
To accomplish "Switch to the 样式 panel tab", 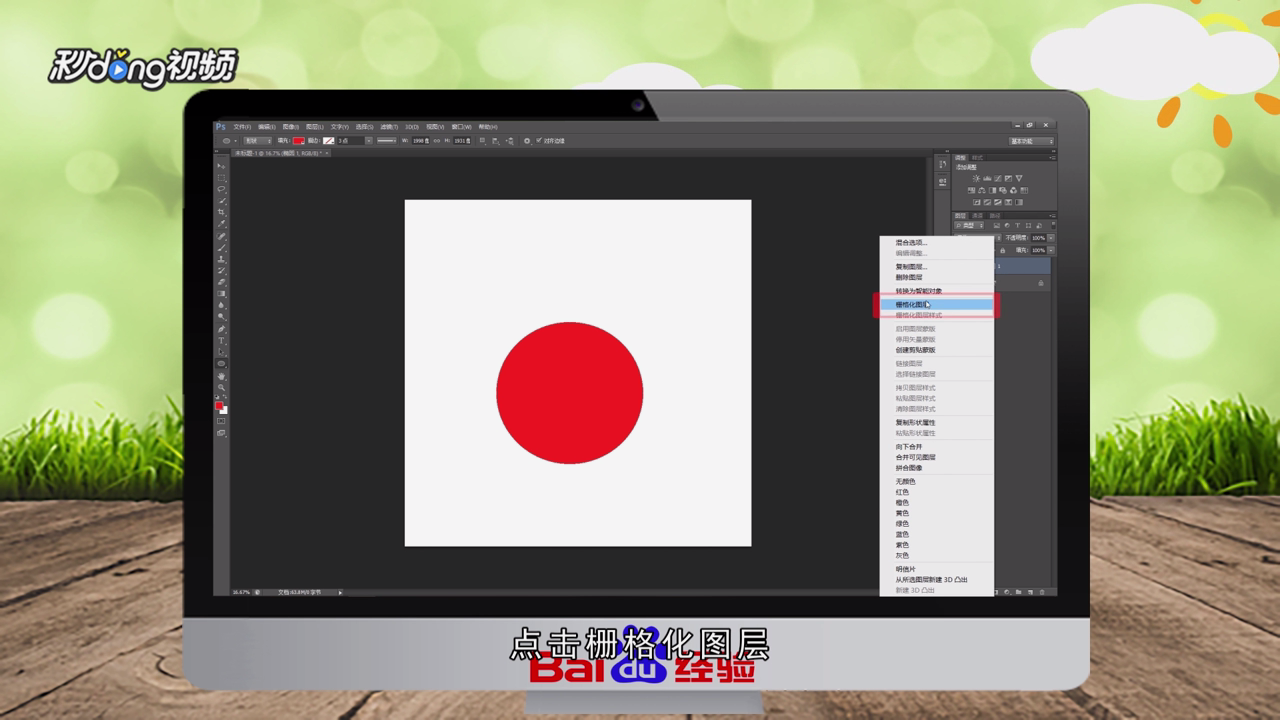I will (977, 157).
